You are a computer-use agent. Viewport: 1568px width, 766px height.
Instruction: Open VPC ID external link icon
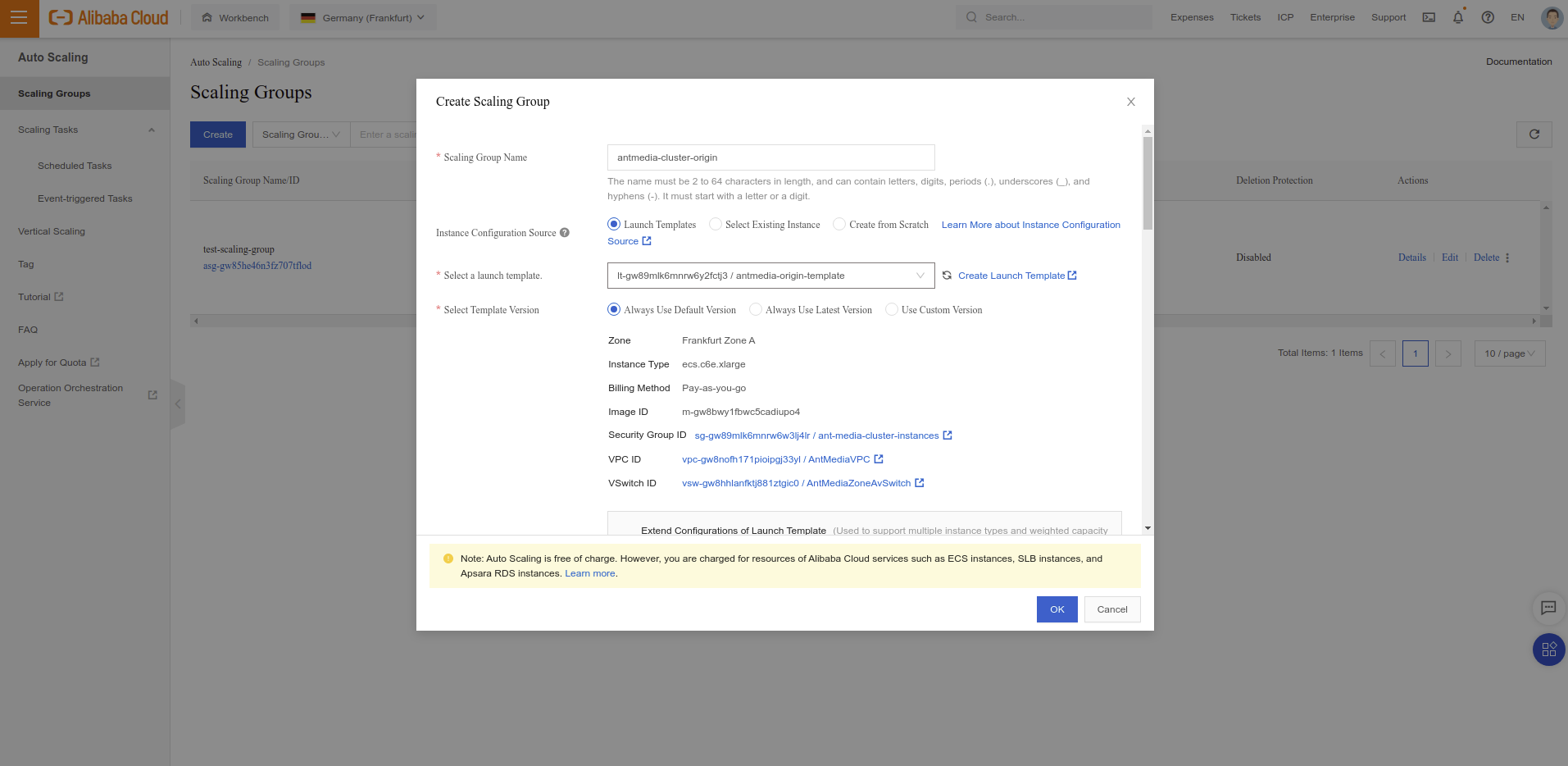click(879, 459)
